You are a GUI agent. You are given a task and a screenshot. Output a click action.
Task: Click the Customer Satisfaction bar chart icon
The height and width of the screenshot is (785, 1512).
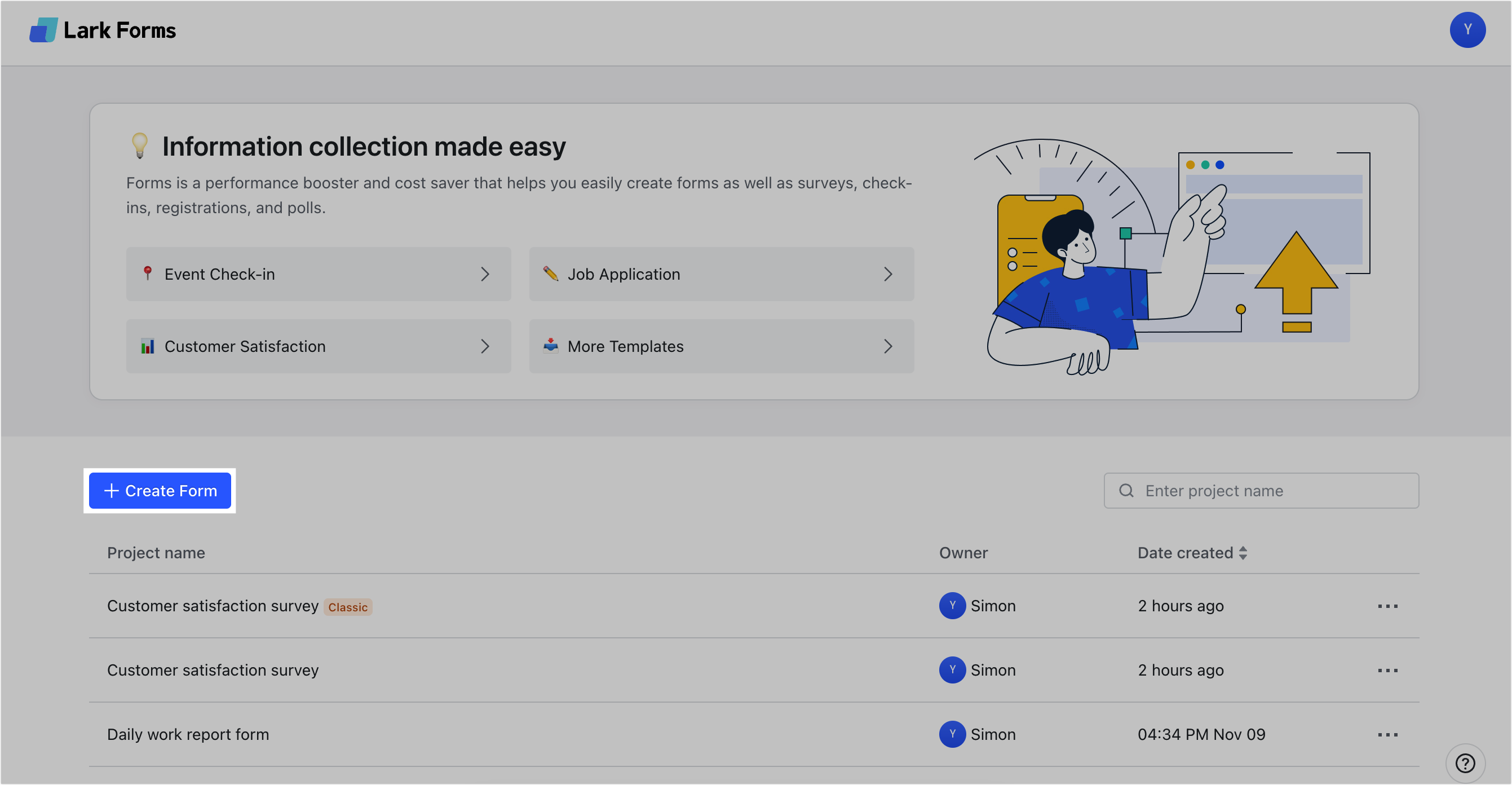click(148, 346)
